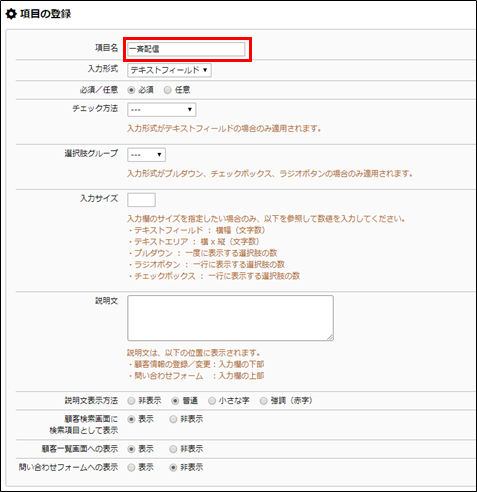The height and width of the screenshot is (492, 477).
Task: Choose 非表示 for 問い合わせフォームへの表示
Action: [x=173, y=468]
